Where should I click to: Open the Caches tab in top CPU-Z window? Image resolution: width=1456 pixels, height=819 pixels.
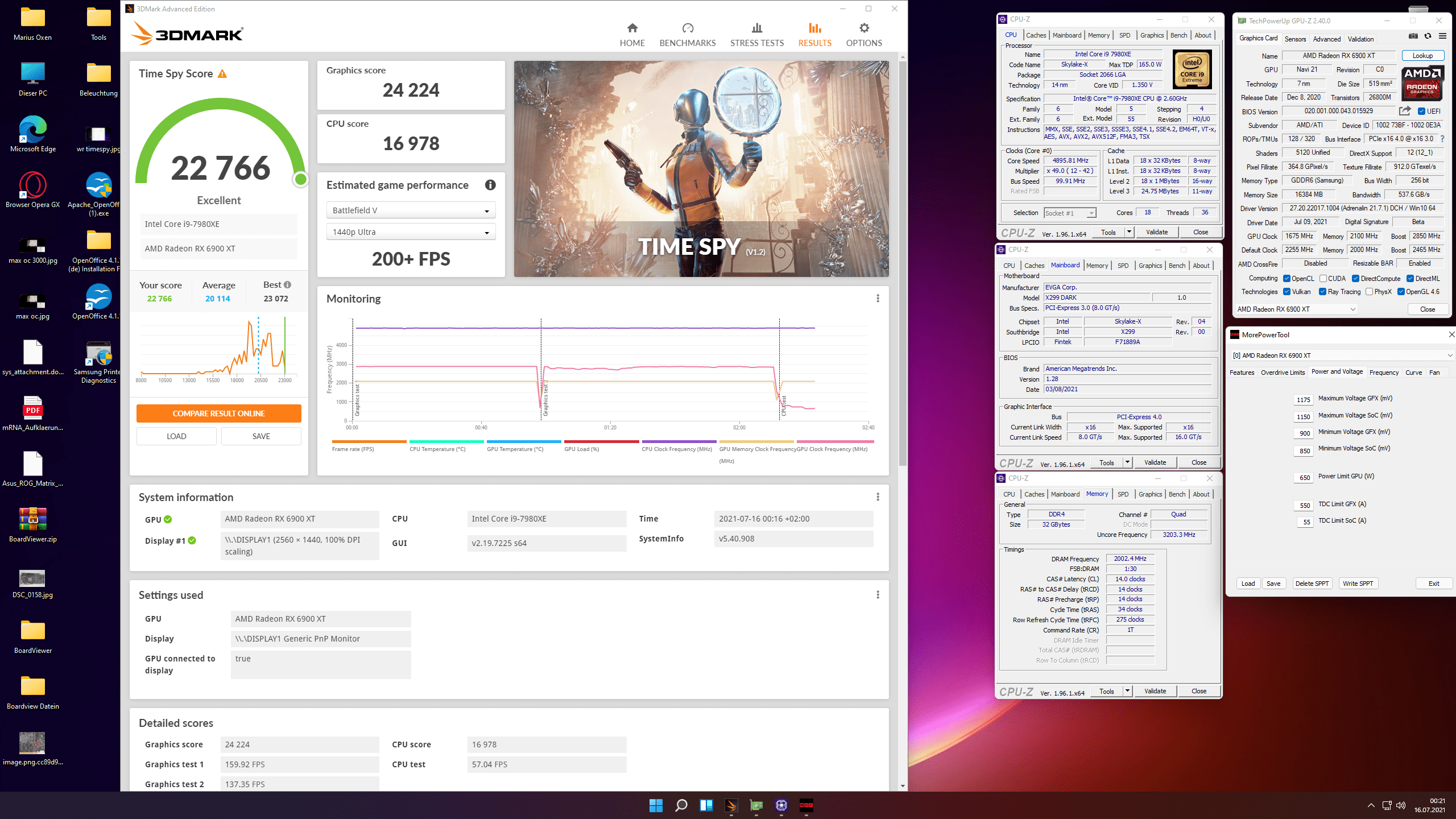click(x=1036, y=35)
